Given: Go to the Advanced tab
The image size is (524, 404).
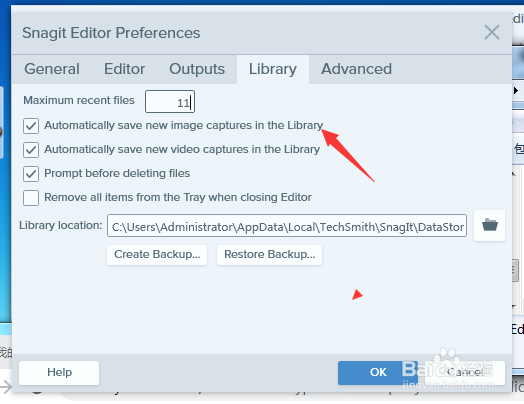Looking at the screenshot, I should pos(356,69).
